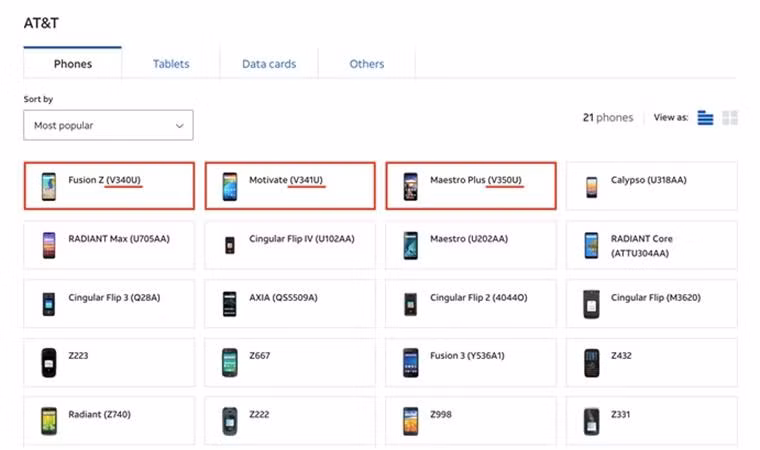The width and height of the screenshot is (760, 450).
Task: Click the Fusion Z phone thumbnail
Action: (x=49, y=186)
